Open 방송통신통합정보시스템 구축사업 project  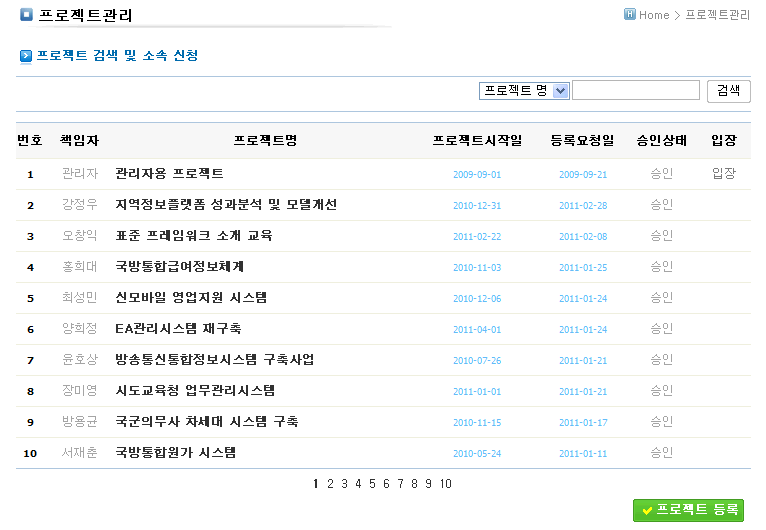pos(215,360)
